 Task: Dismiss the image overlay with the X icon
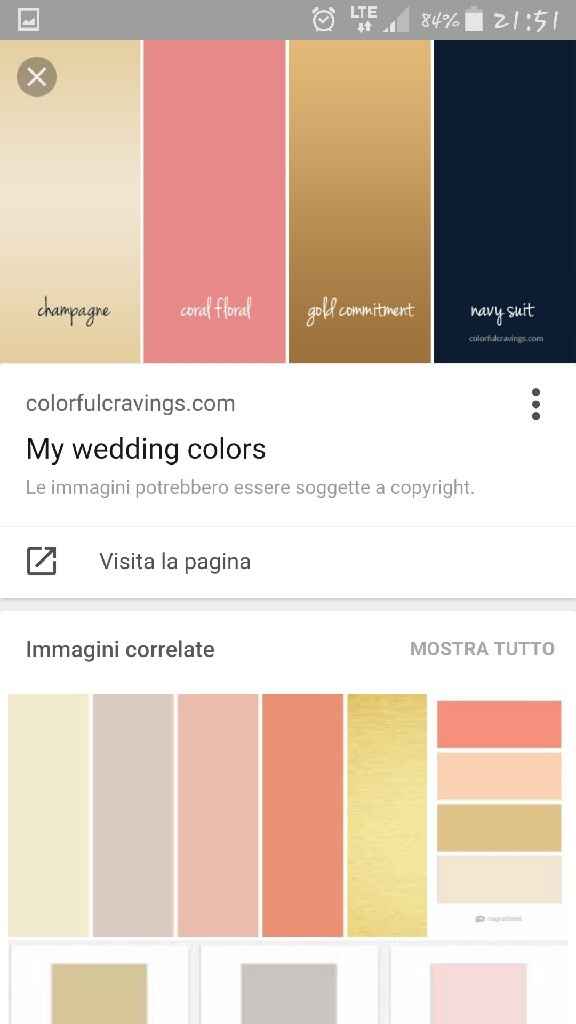coord(36,77)
